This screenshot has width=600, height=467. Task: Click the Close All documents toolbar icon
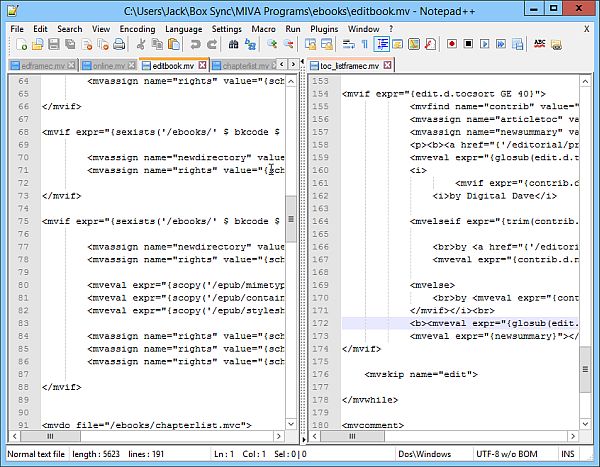pyautogui.click(x=103, y=44)
